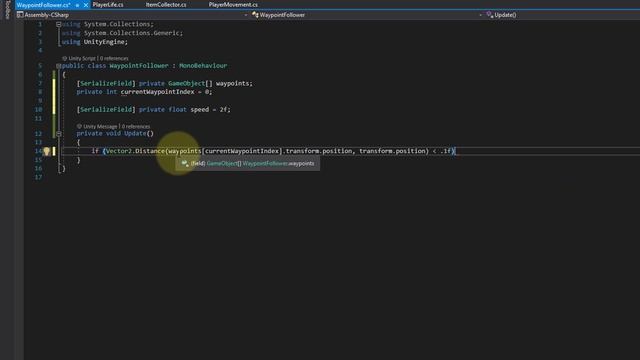The height and width of the screenshot is (360, 640).
Task: Click the WaypointFollower class icon in navigation bar
Action: point(255,15)
